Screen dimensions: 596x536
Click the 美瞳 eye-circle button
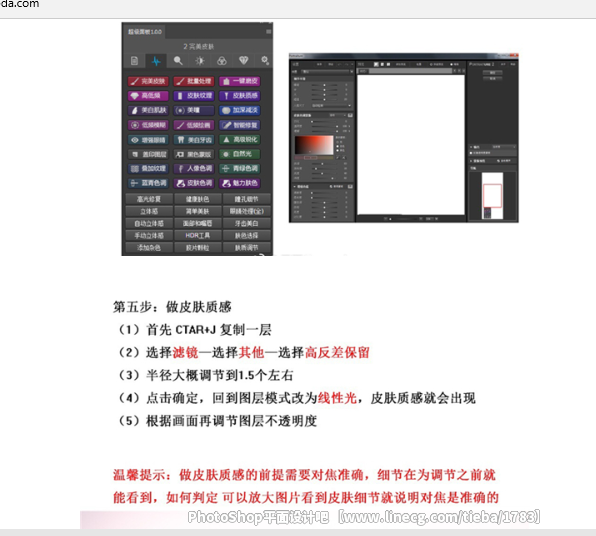coord(194,110)
